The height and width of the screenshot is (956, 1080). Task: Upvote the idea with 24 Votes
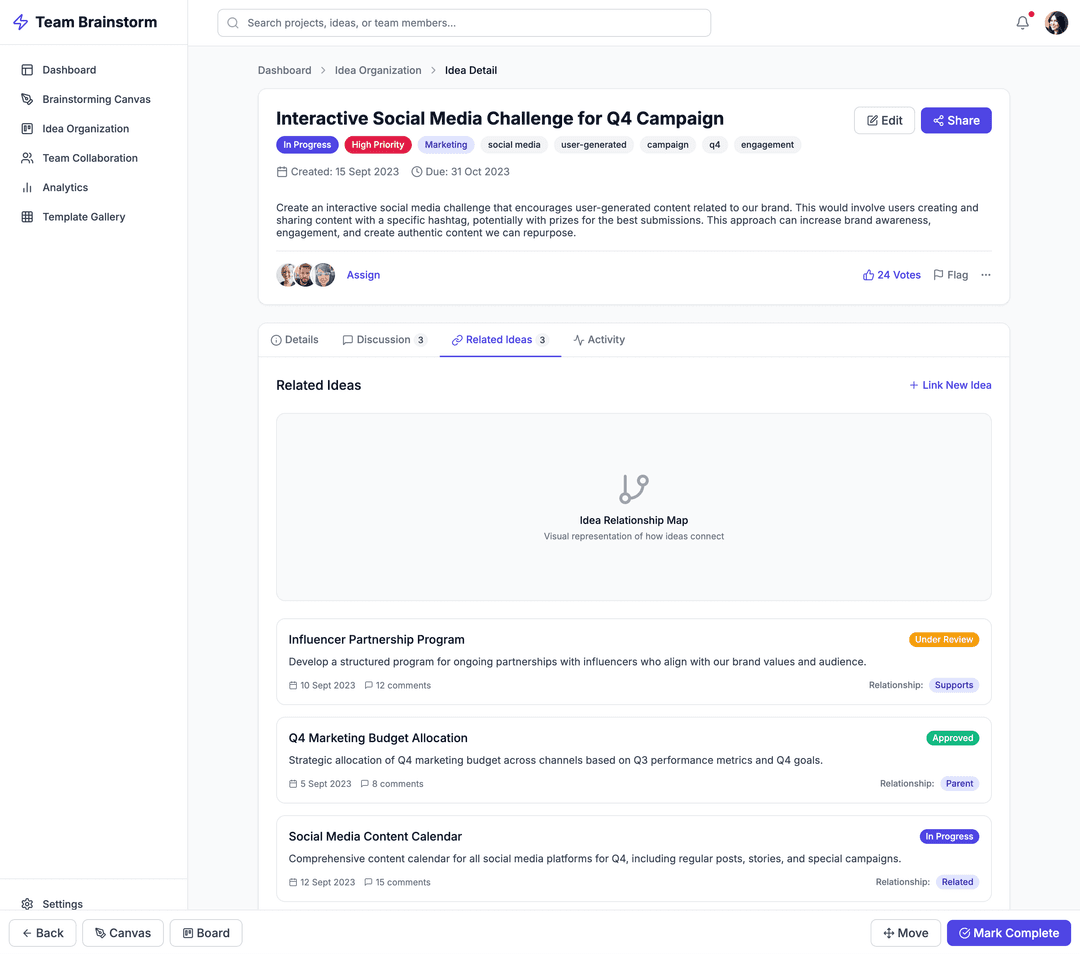tap(891, 275)
